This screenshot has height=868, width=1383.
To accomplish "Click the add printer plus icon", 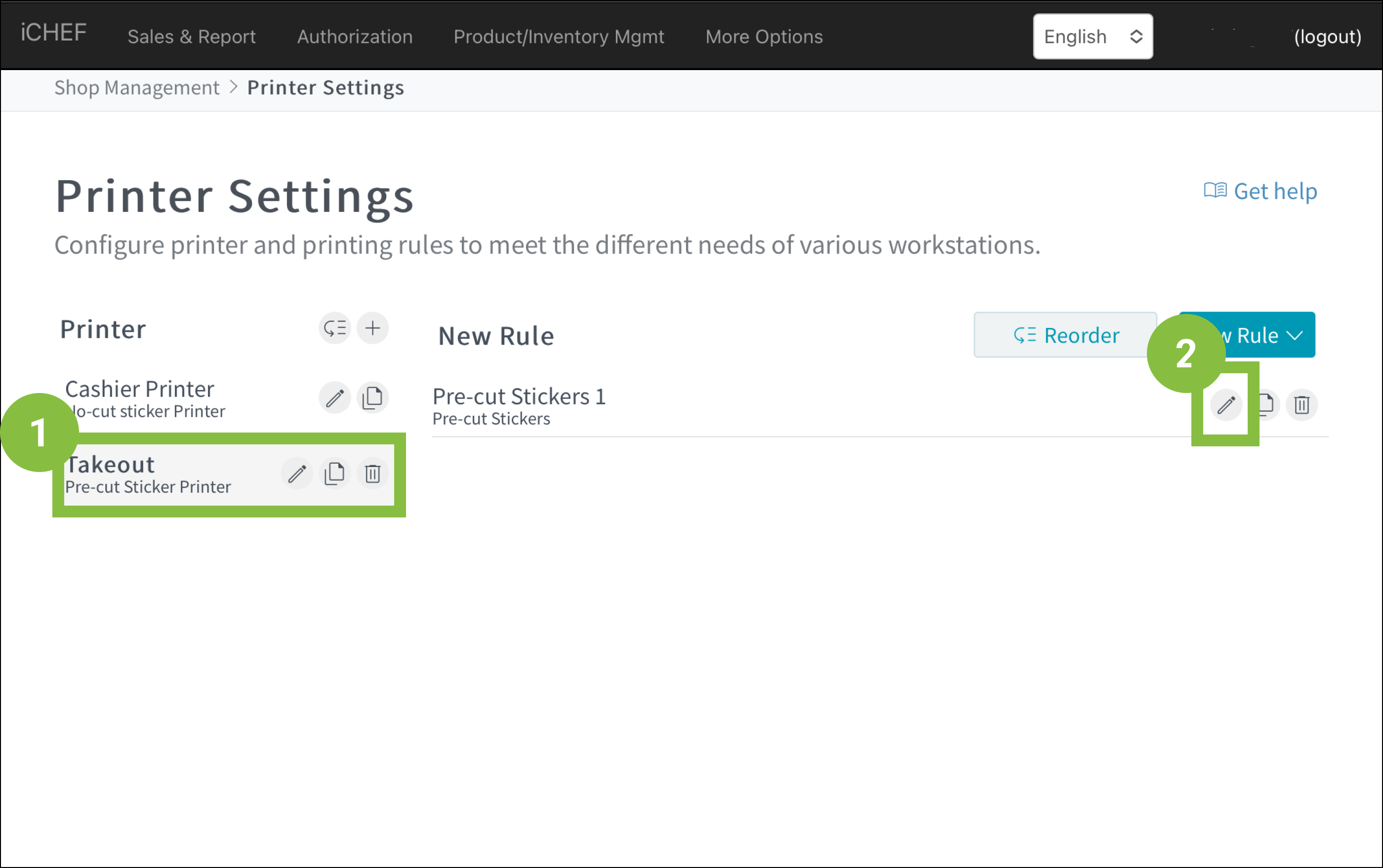I will pyautogui.click(x=373, y=328).
